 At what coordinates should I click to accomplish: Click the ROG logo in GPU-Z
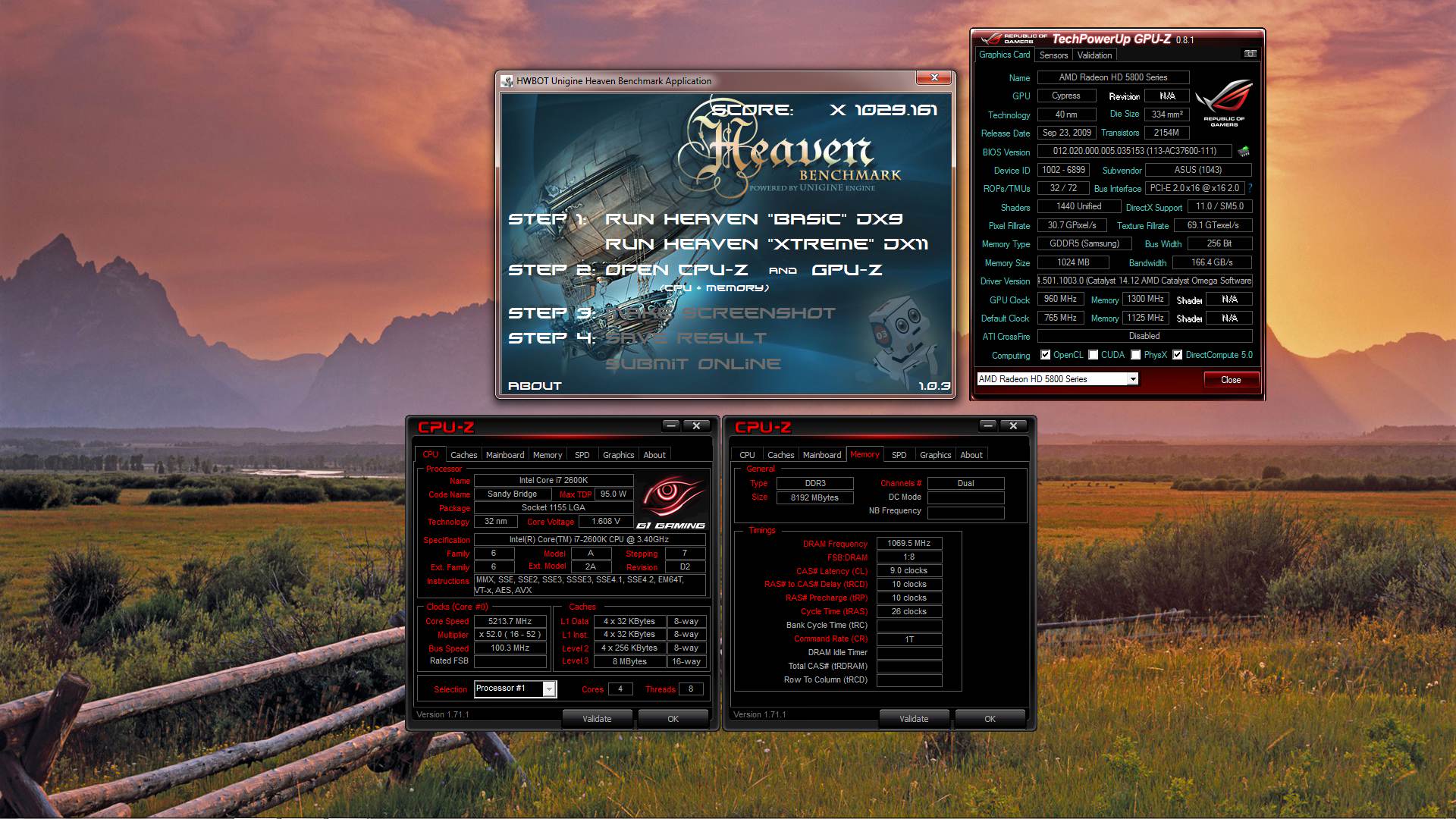coord(1224,103)
